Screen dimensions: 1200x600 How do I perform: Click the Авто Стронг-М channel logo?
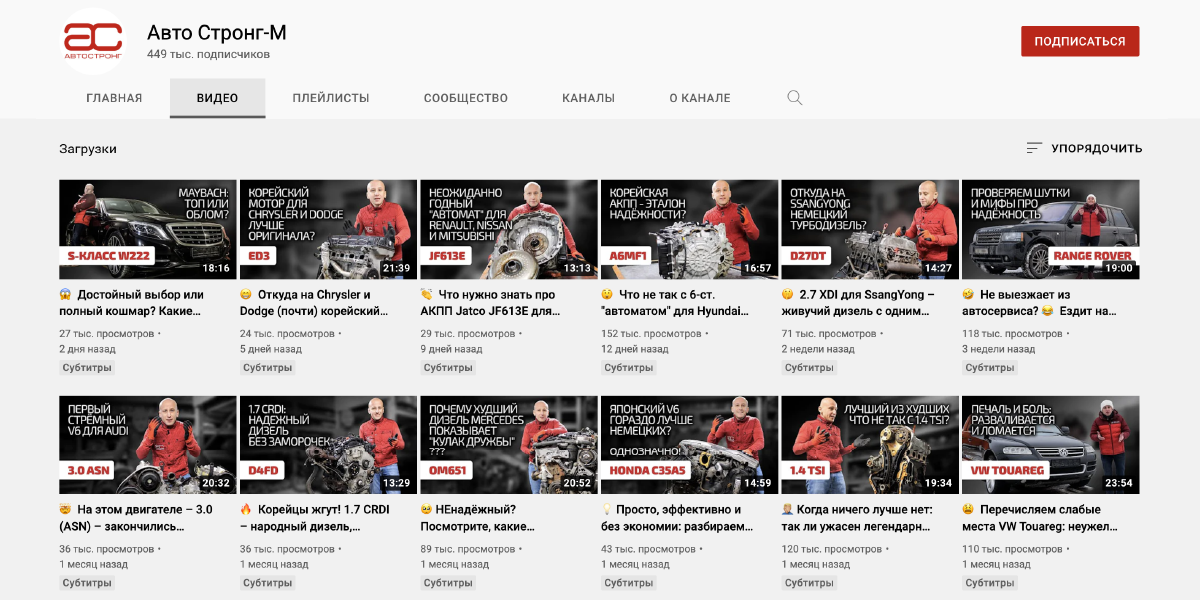(93, 40)
